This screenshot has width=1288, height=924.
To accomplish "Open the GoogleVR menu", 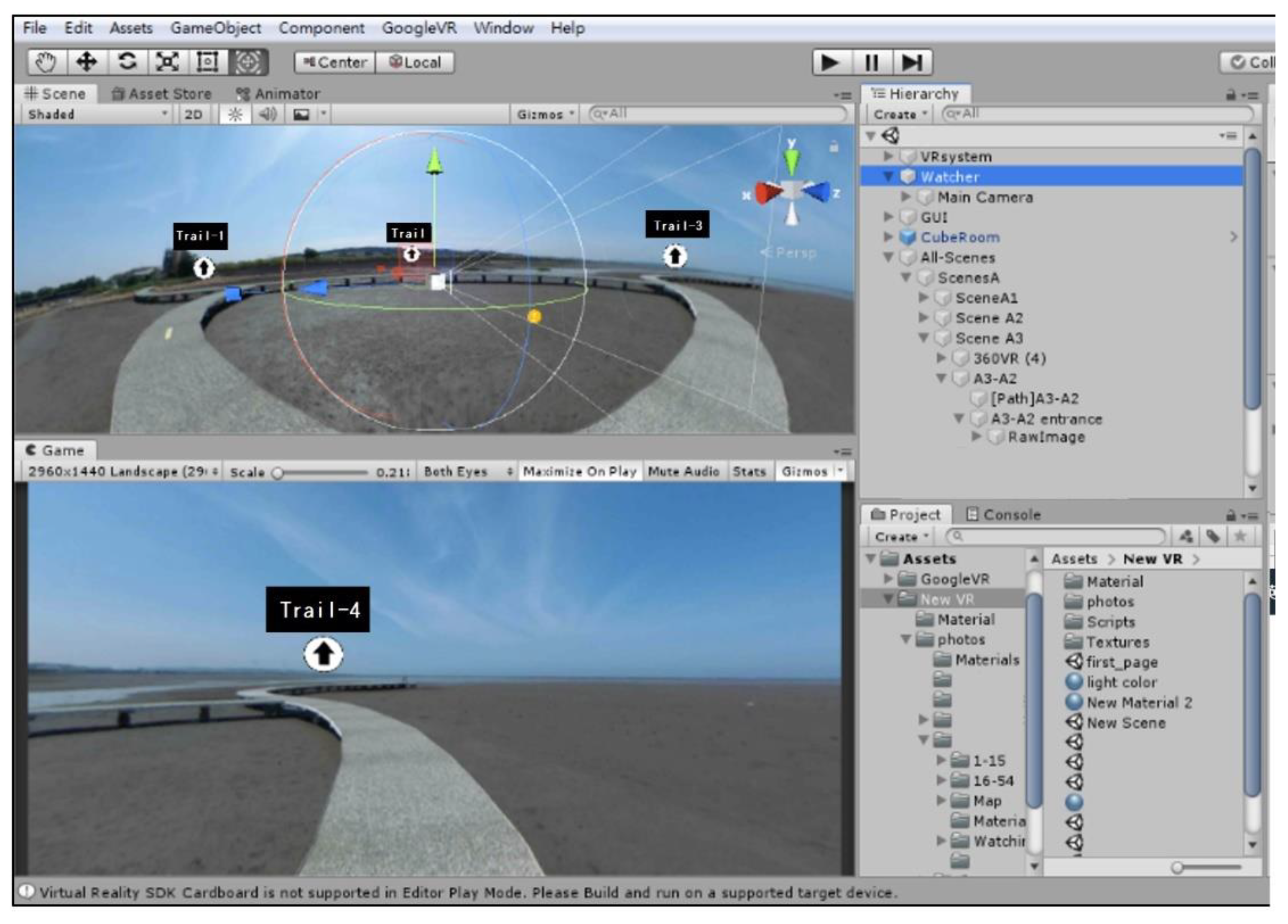I will click(x=418, y=28).
